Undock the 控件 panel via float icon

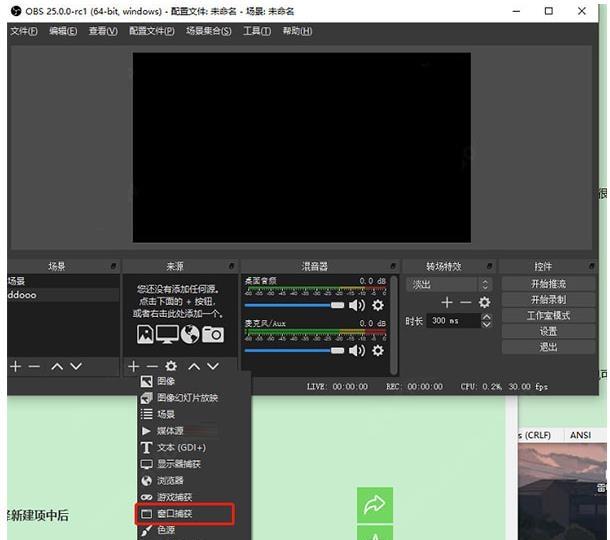[x=591, y=266]
